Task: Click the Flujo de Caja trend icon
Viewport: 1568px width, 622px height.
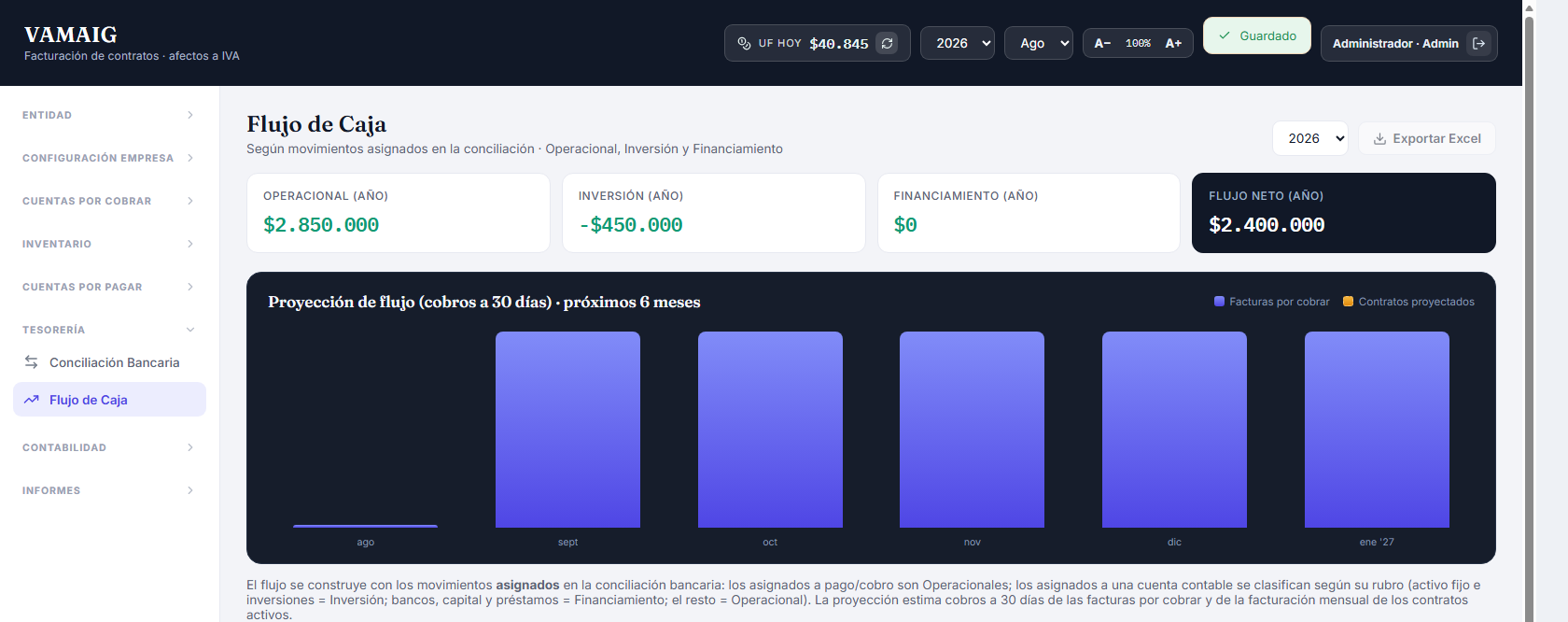Action: pyautogui.click(x=32, y=400)
